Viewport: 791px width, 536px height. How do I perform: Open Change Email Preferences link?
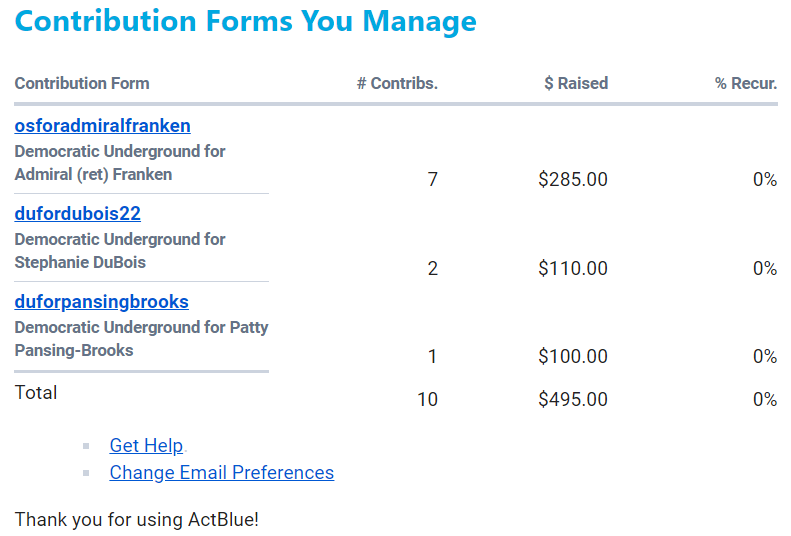(x=221, y=473)
